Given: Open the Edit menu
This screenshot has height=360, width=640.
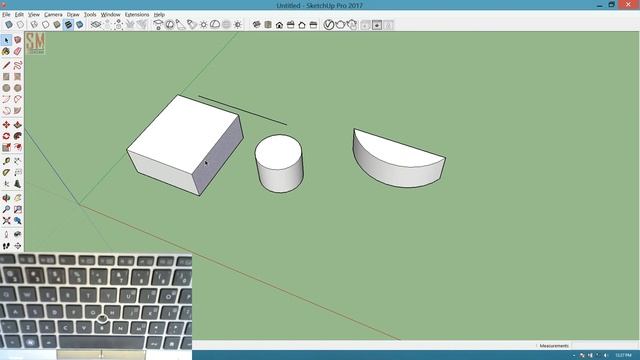Looking at the screenshot, I should 19,14.
